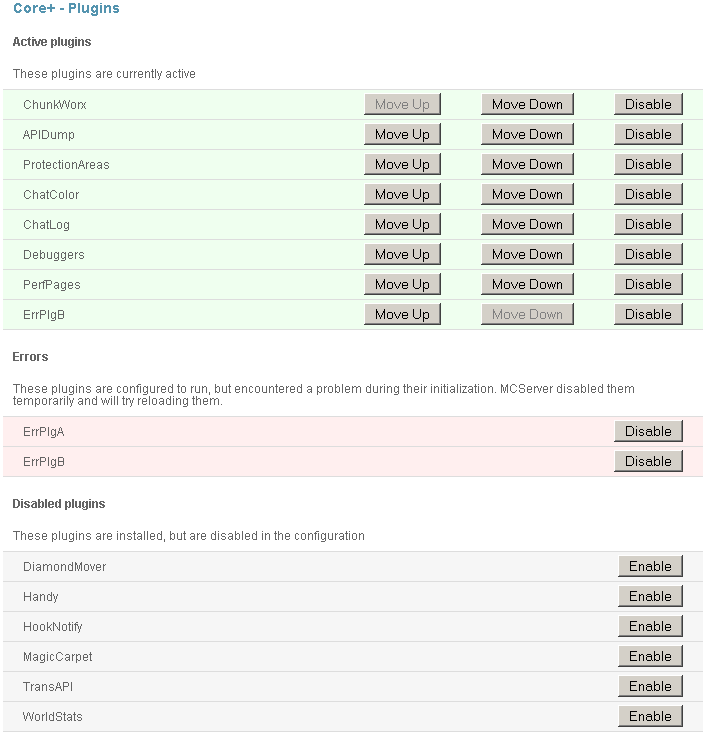Viewport: 704px width, 739px height.
Task: Disable the Debuggers plugin
Action: [648, 254]
